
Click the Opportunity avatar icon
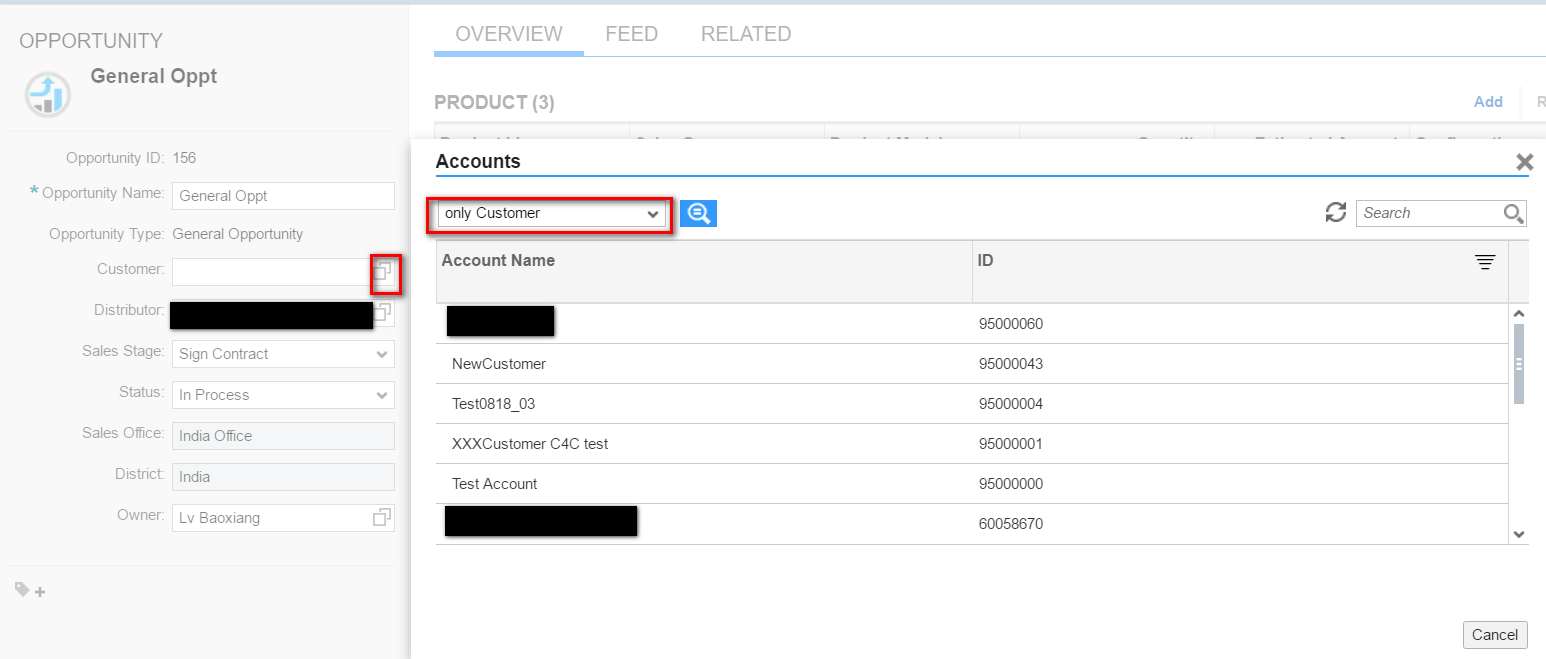[x=48, y=95]
